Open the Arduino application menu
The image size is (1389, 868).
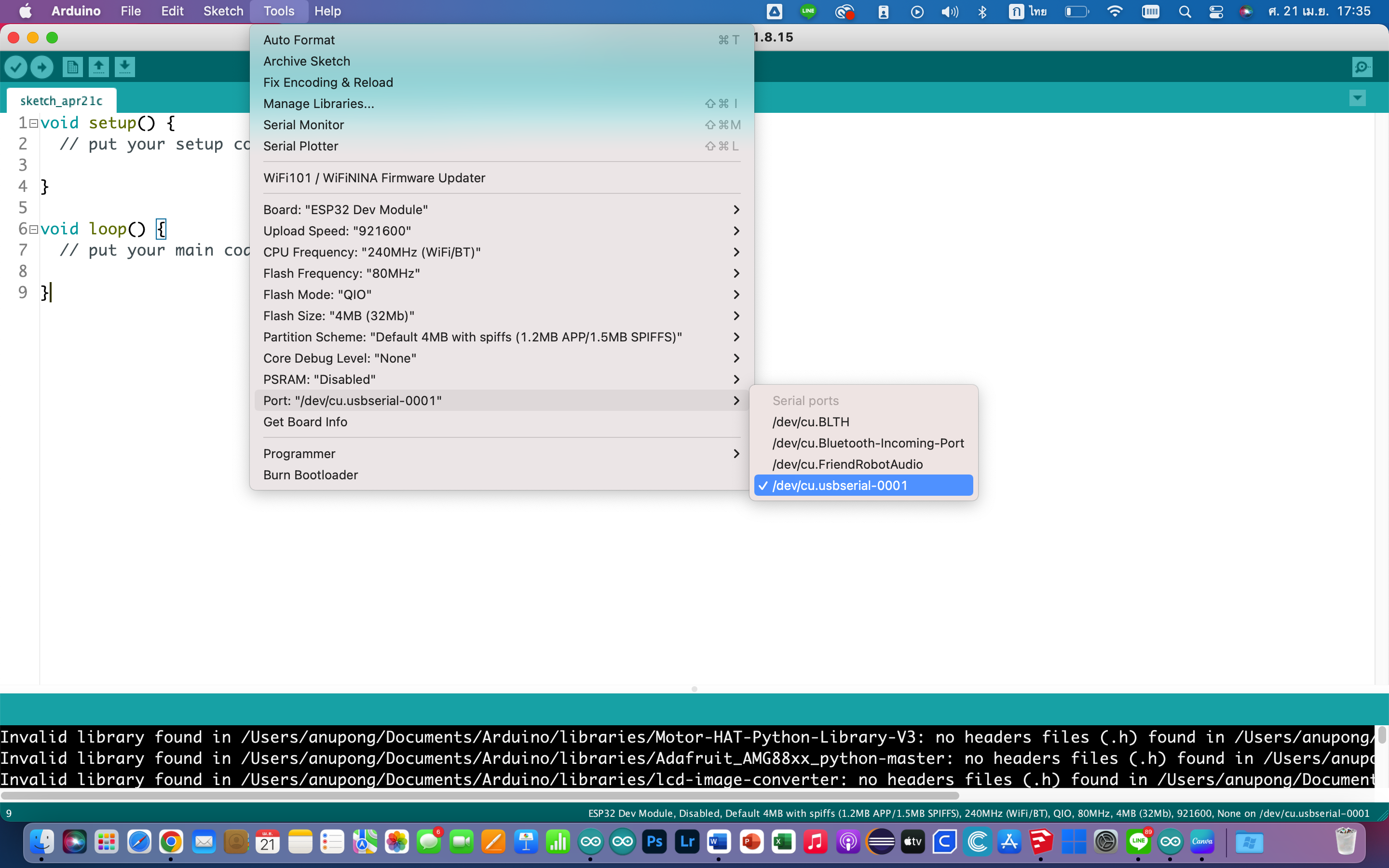76,11
